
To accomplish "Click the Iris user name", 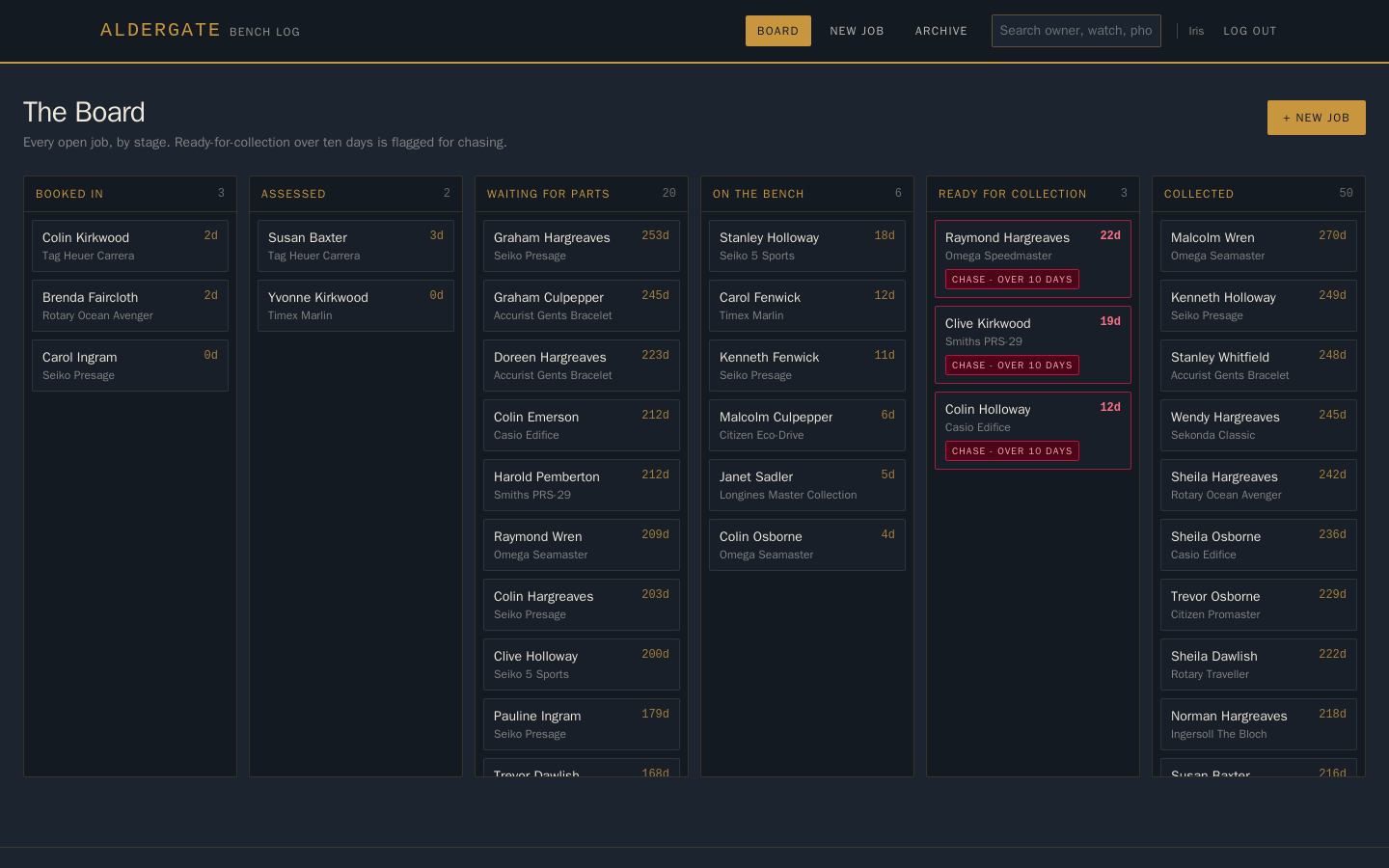I will click(1196, 31).
